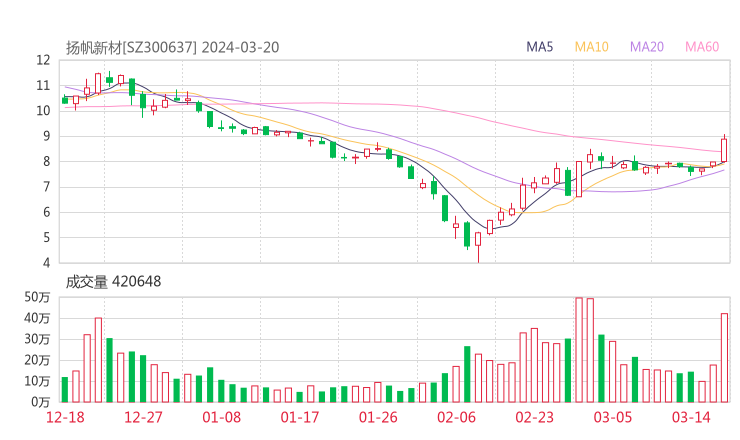
Task: Click the 03-14 date axis label
Action: click(x=691, y=417)
